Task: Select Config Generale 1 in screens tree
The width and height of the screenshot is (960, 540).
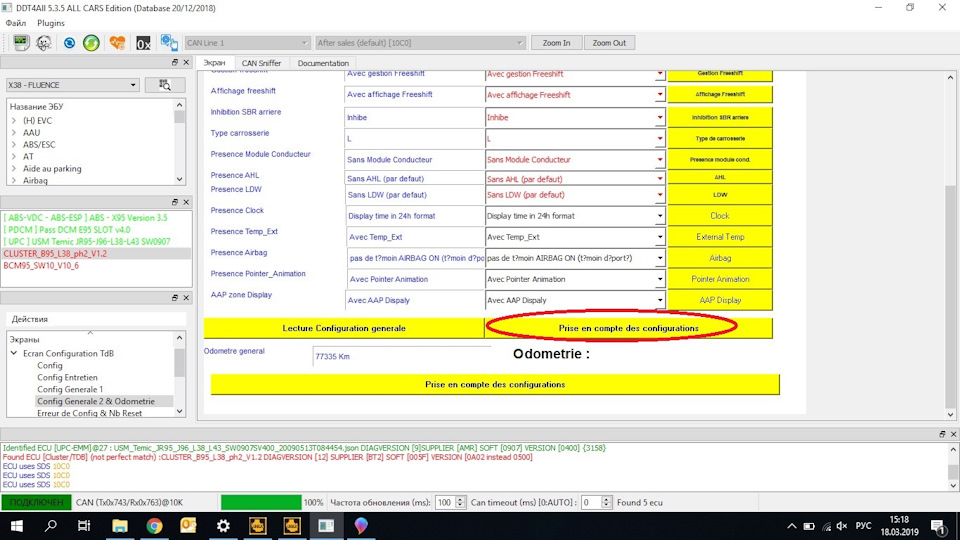Action: (x=70, y=389)
